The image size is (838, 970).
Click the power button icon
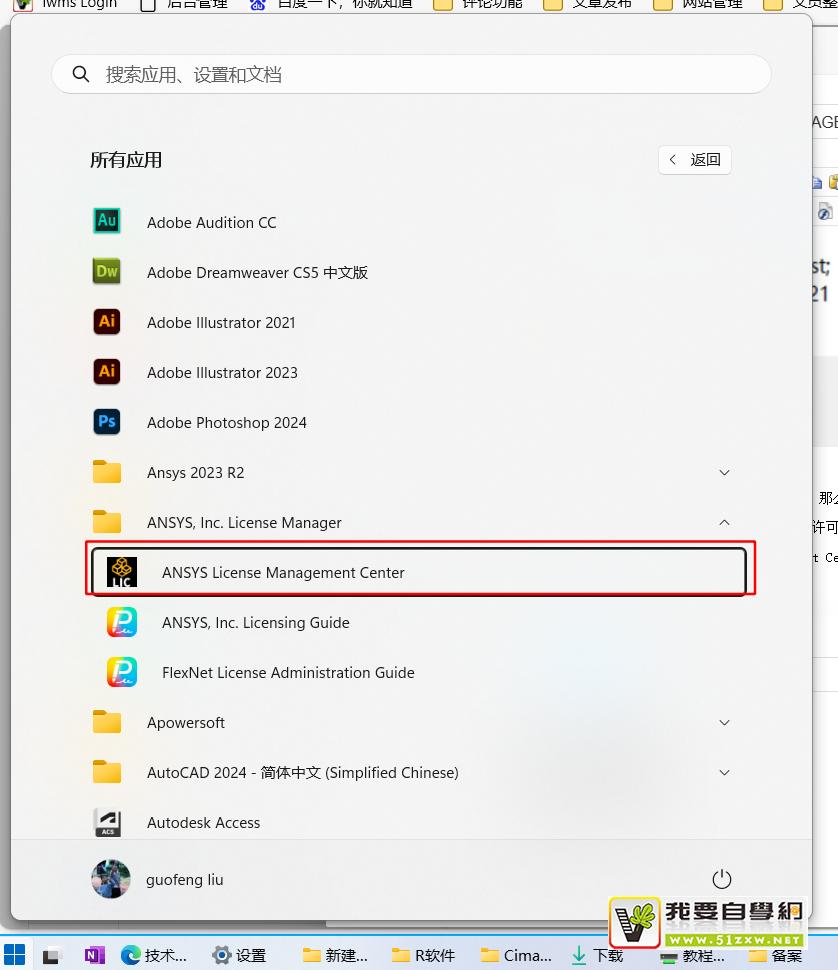(721, 879)
